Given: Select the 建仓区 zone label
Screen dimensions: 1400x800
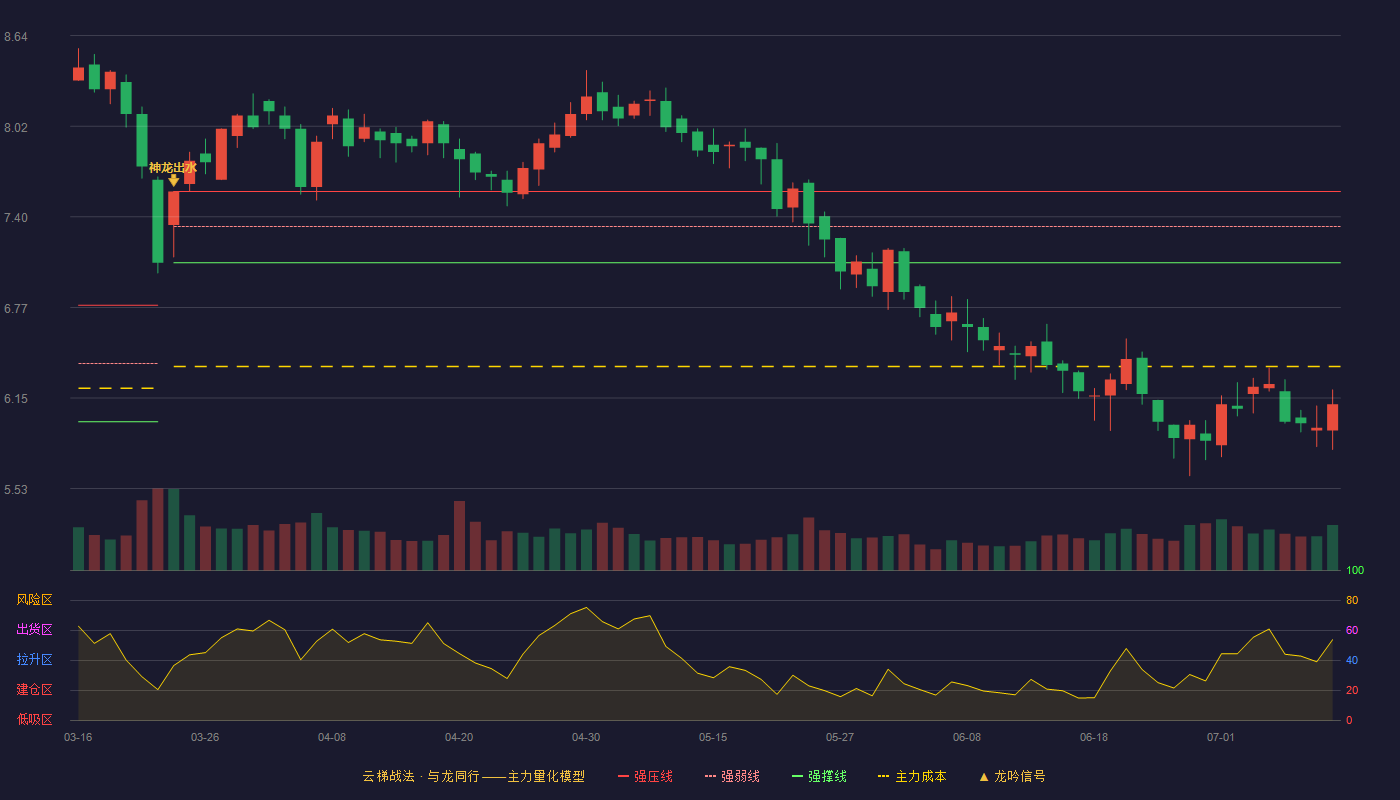Looking at the screenshot, I should tap(34, 690).
